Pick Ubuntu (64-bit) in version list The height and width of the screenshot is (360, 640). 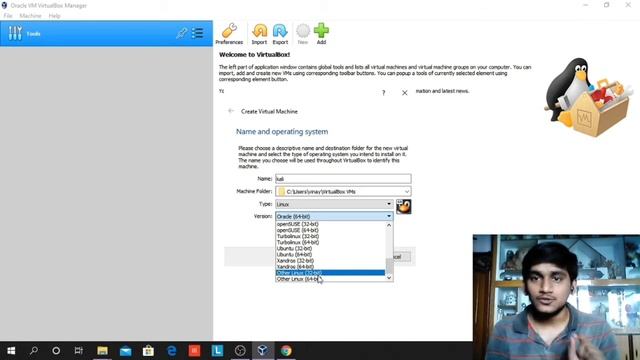330,255
